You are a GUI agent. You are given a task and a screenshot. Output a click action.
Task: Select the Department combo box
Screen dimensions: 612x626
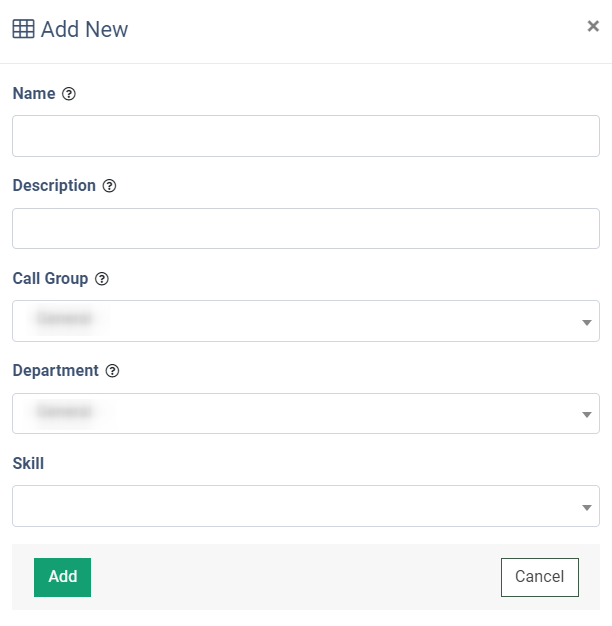click(x=306, y=414)
